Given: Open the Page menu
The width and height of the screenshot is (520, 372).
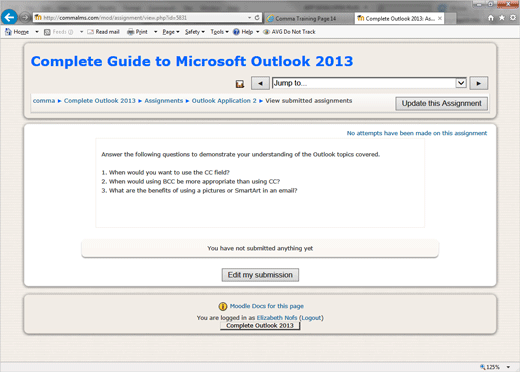Looking at the screenshot, I should (x=171, y=32).
